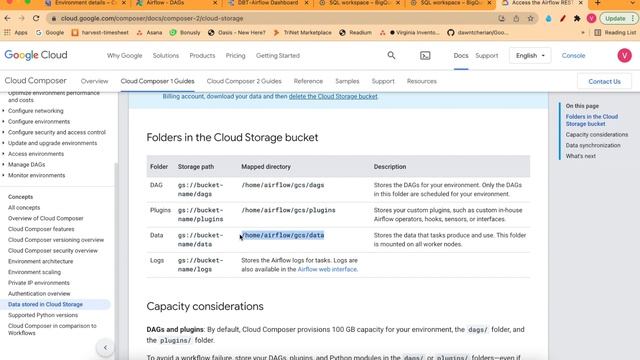640x360 pixels.
Task: Follow the delete the Cloud Storage bucket link
Action: 333,96
